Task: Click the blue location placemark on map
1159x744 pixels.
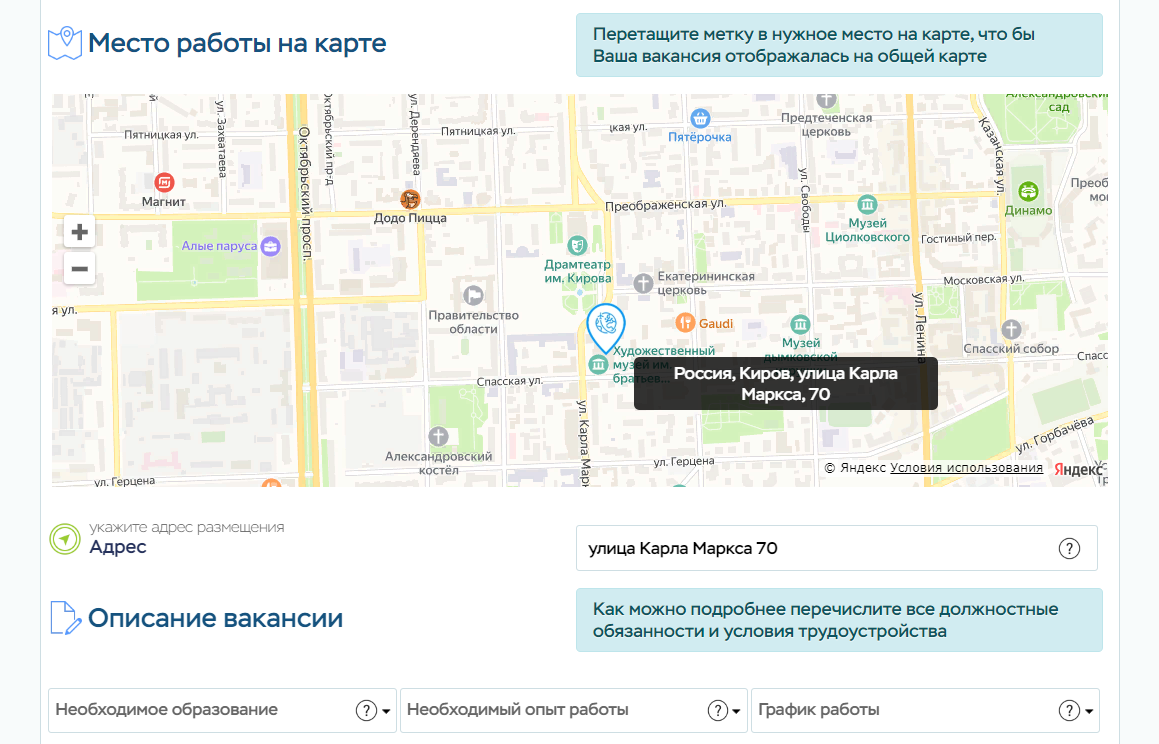Action: point(605,325)
